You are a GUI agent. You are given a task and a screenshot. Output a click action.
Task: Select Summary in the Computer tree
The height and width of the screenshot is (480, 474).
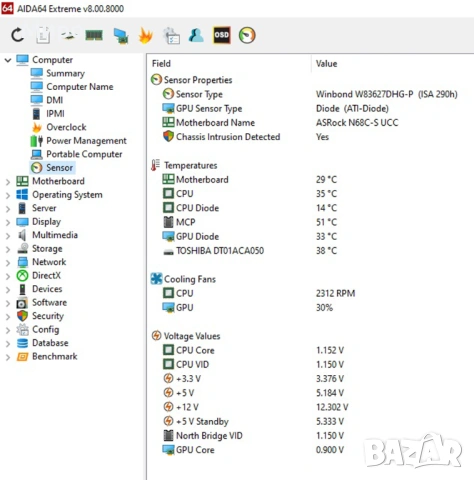click(65, 73)
